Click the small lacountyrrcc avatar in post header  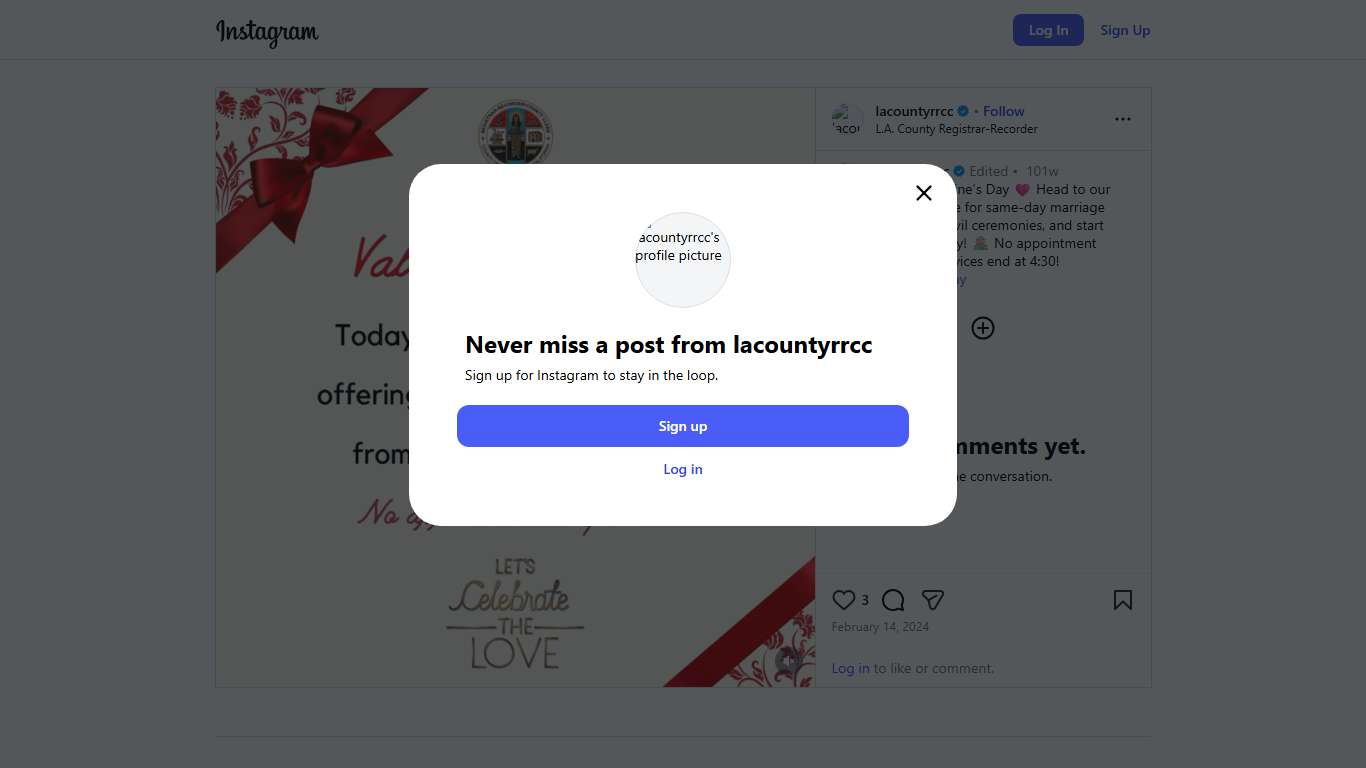[x=847, y=120]
